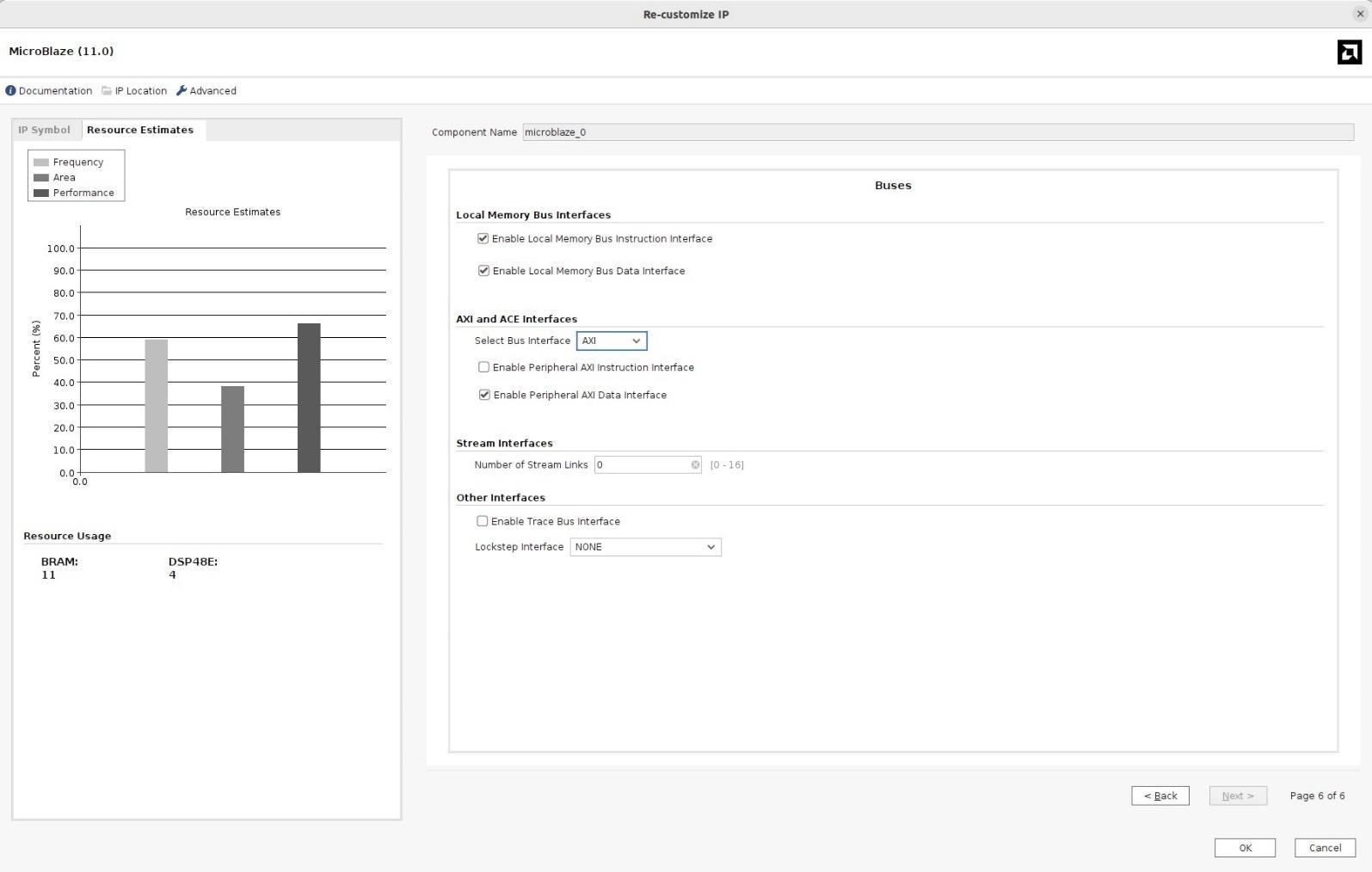1372x872 pixels.
Task: Click the 'Other Interfaces' heading
Action: (501, 497)
